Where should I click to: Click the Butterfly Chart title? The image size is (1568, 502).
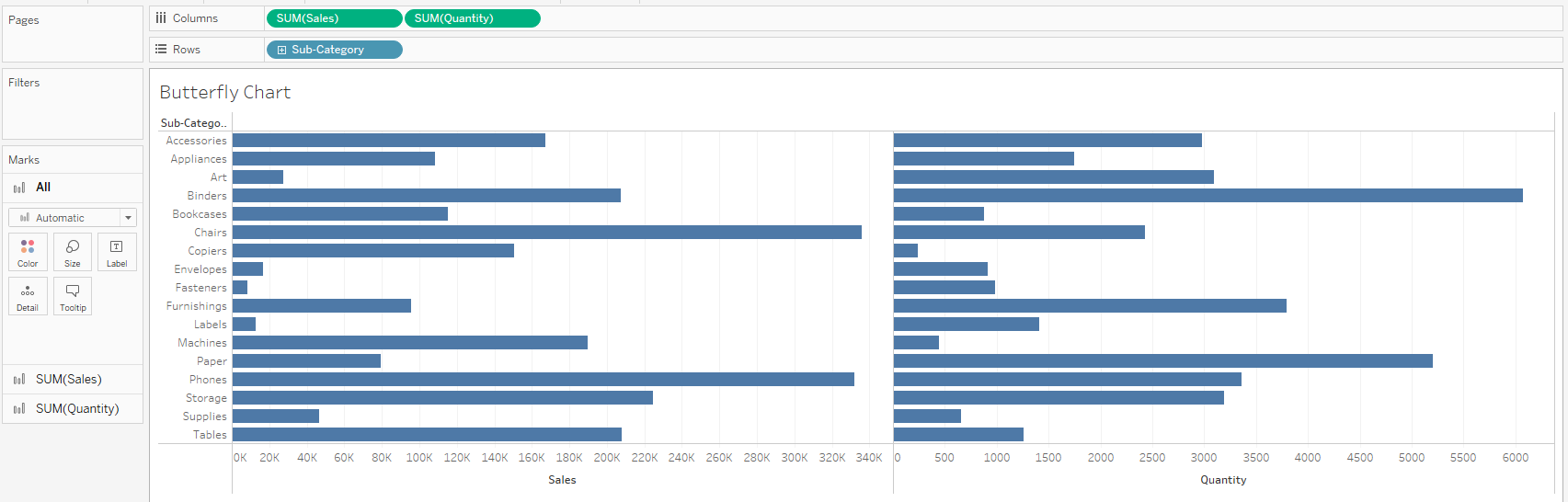click(225, 92)
